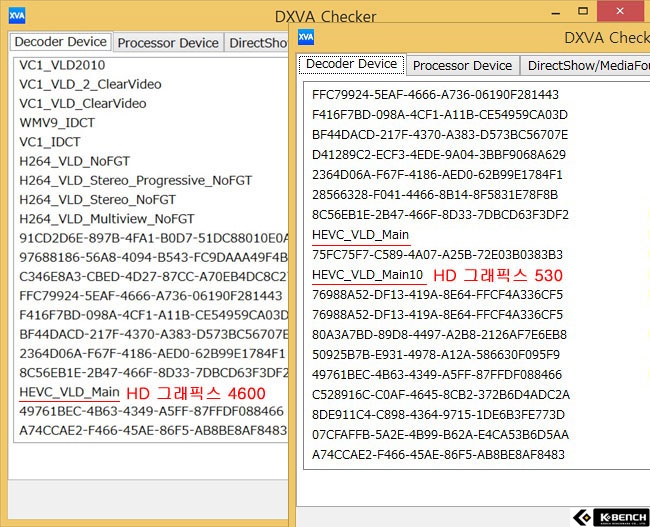
Task: Select Decoder Device tab in front window
Action: 352,64
